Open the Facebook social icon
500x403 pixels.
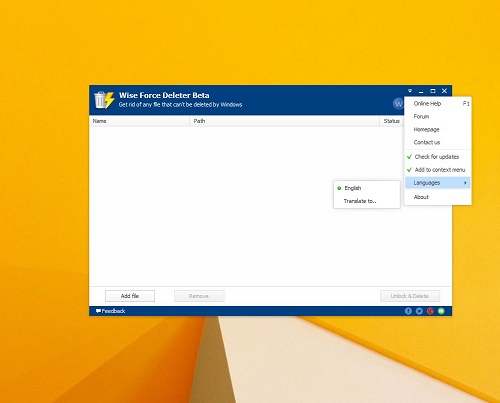click(408, 311)
